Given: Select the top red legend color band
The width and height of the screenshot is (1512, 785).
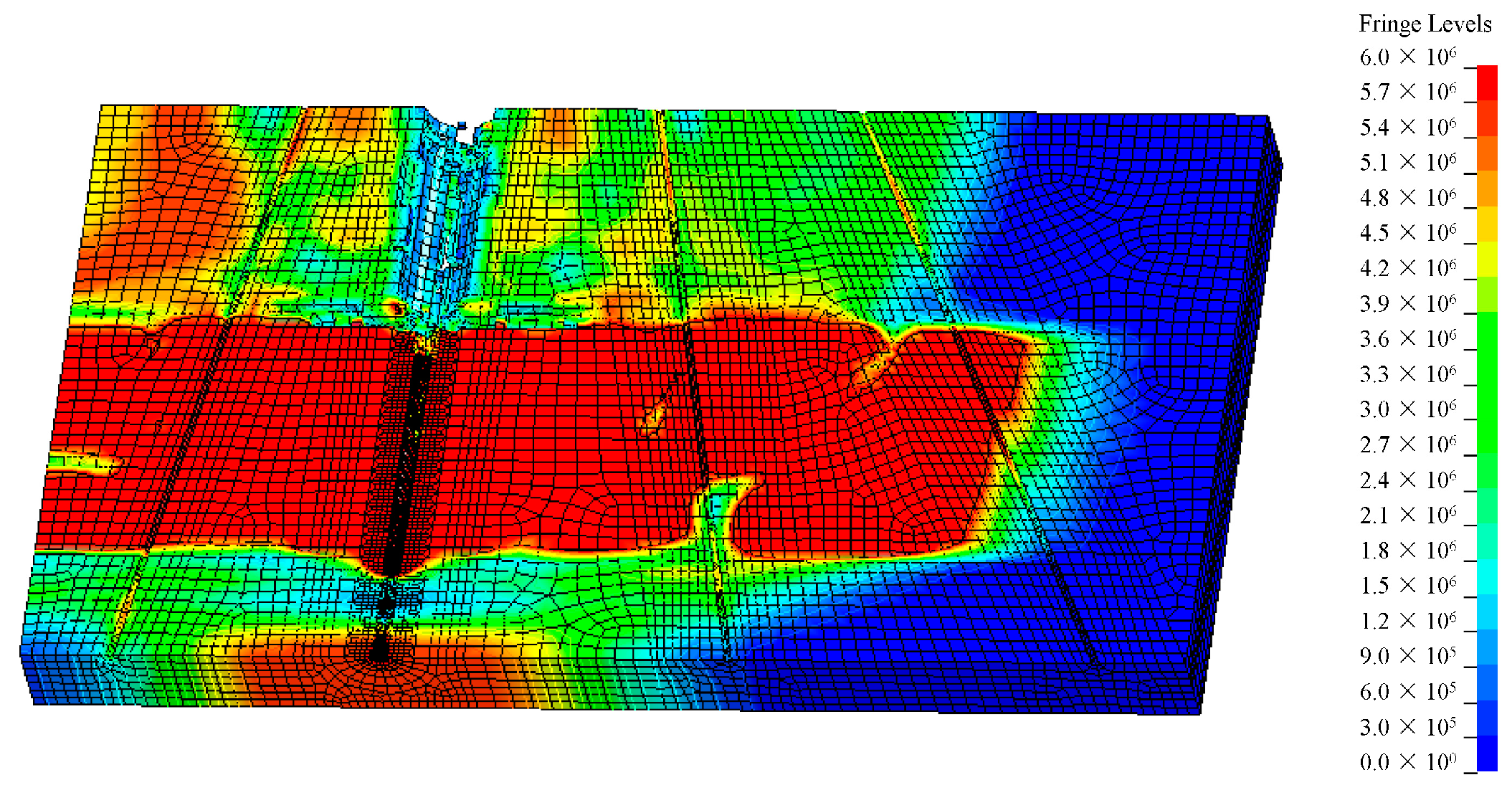Looking at the screenshot, I should click(x=1487, y=82).
